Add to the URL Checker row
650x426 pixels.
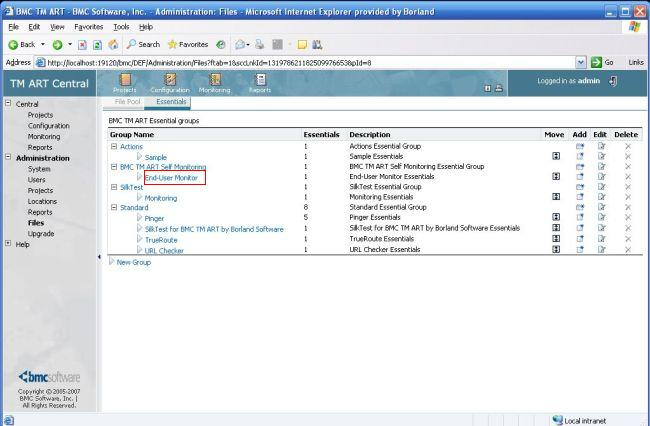pos(580,249)
